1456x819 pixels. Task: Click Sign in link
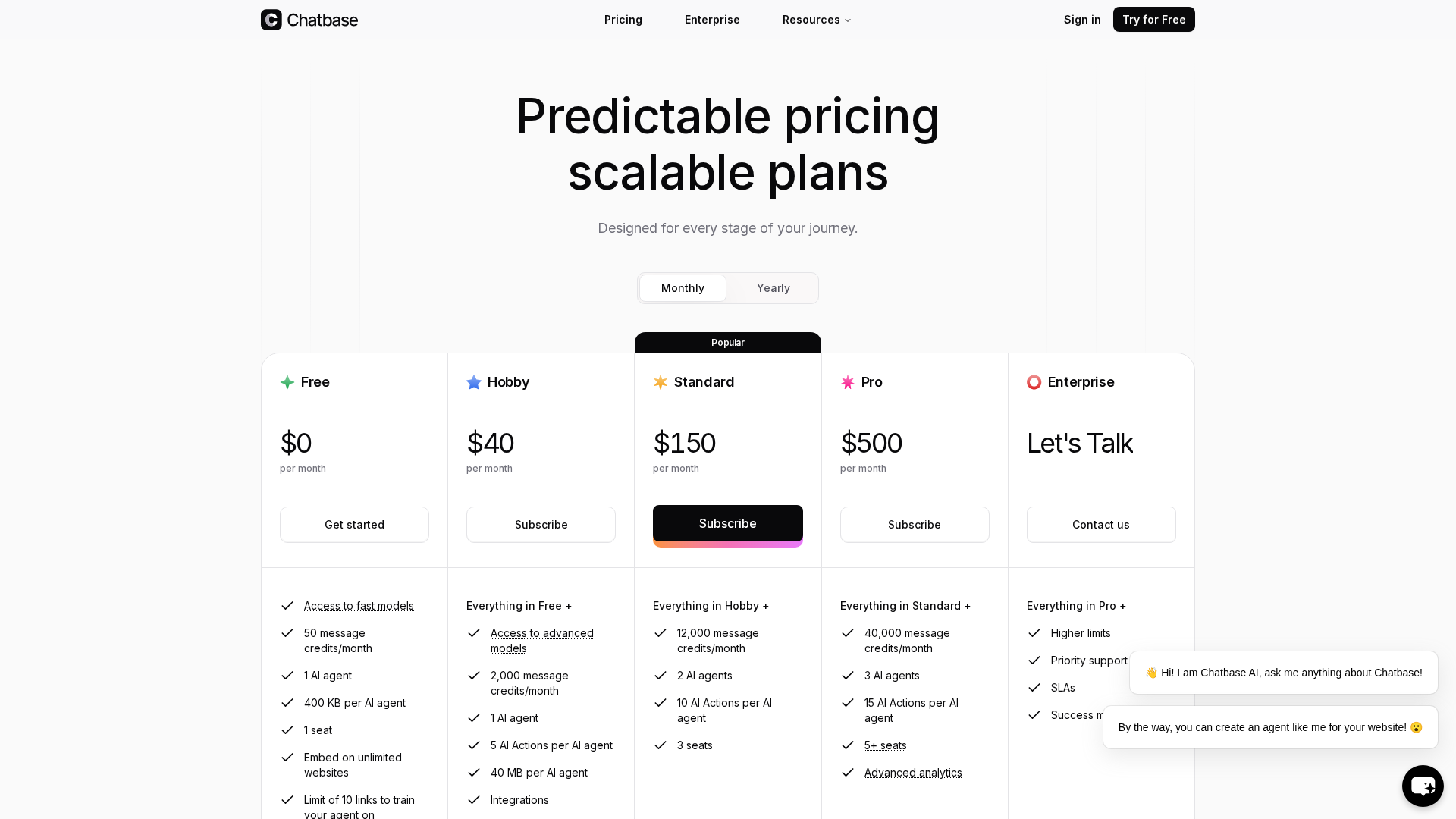[x=1082, y=20]
